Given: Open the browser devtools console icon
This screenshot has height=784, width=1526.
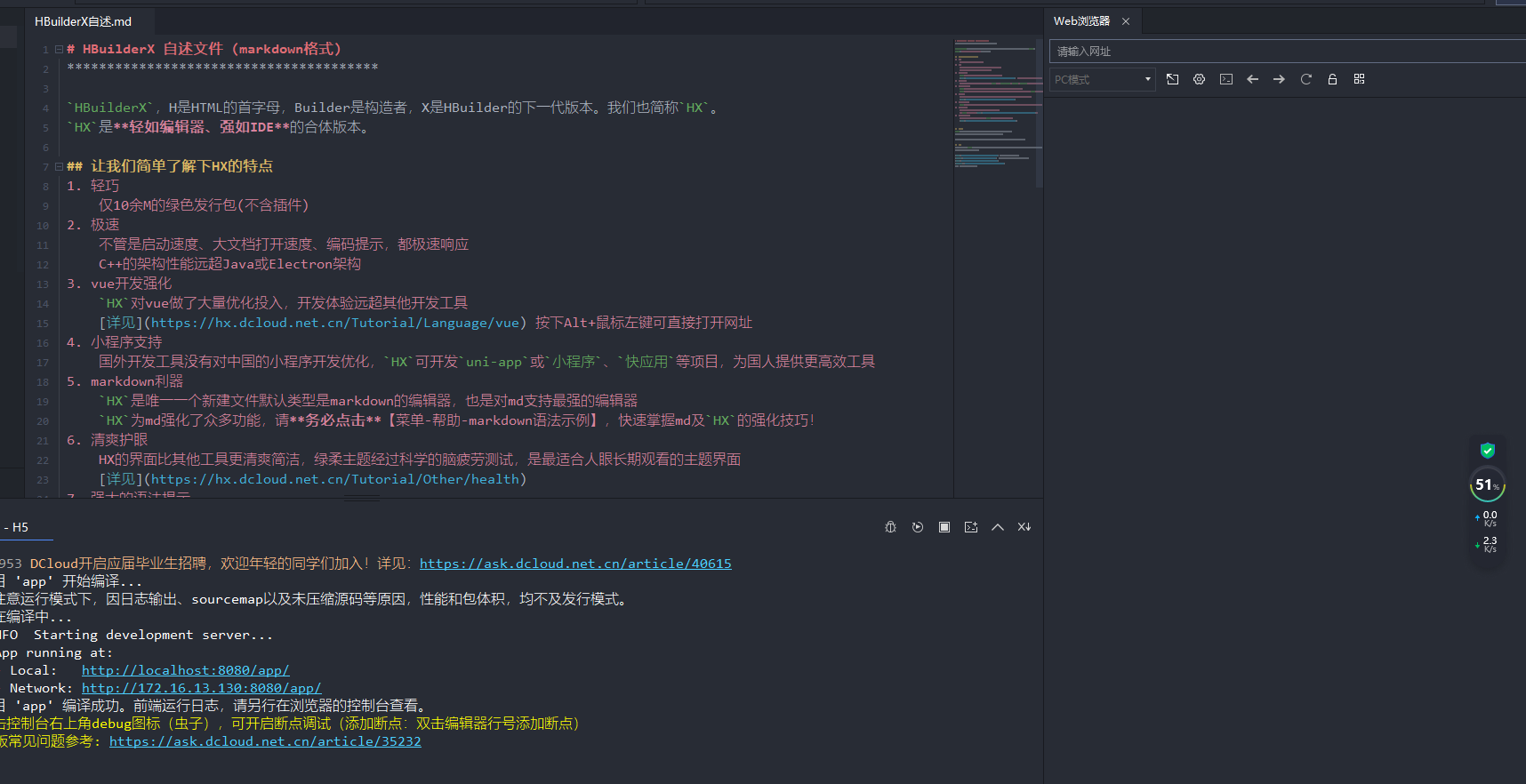Looking at the screenshot, I should [x=1226, y=79].
